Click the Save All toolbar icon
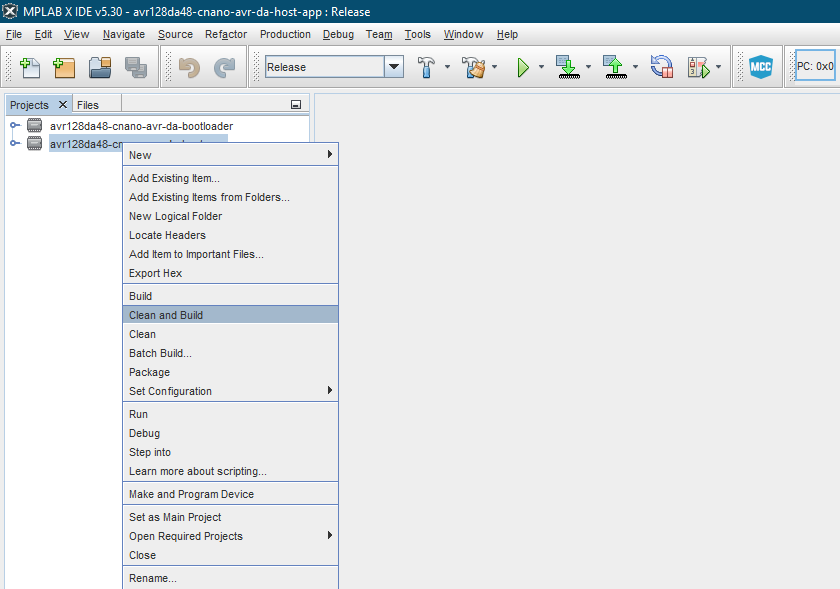Screen dimensions: 840x589 136,68
